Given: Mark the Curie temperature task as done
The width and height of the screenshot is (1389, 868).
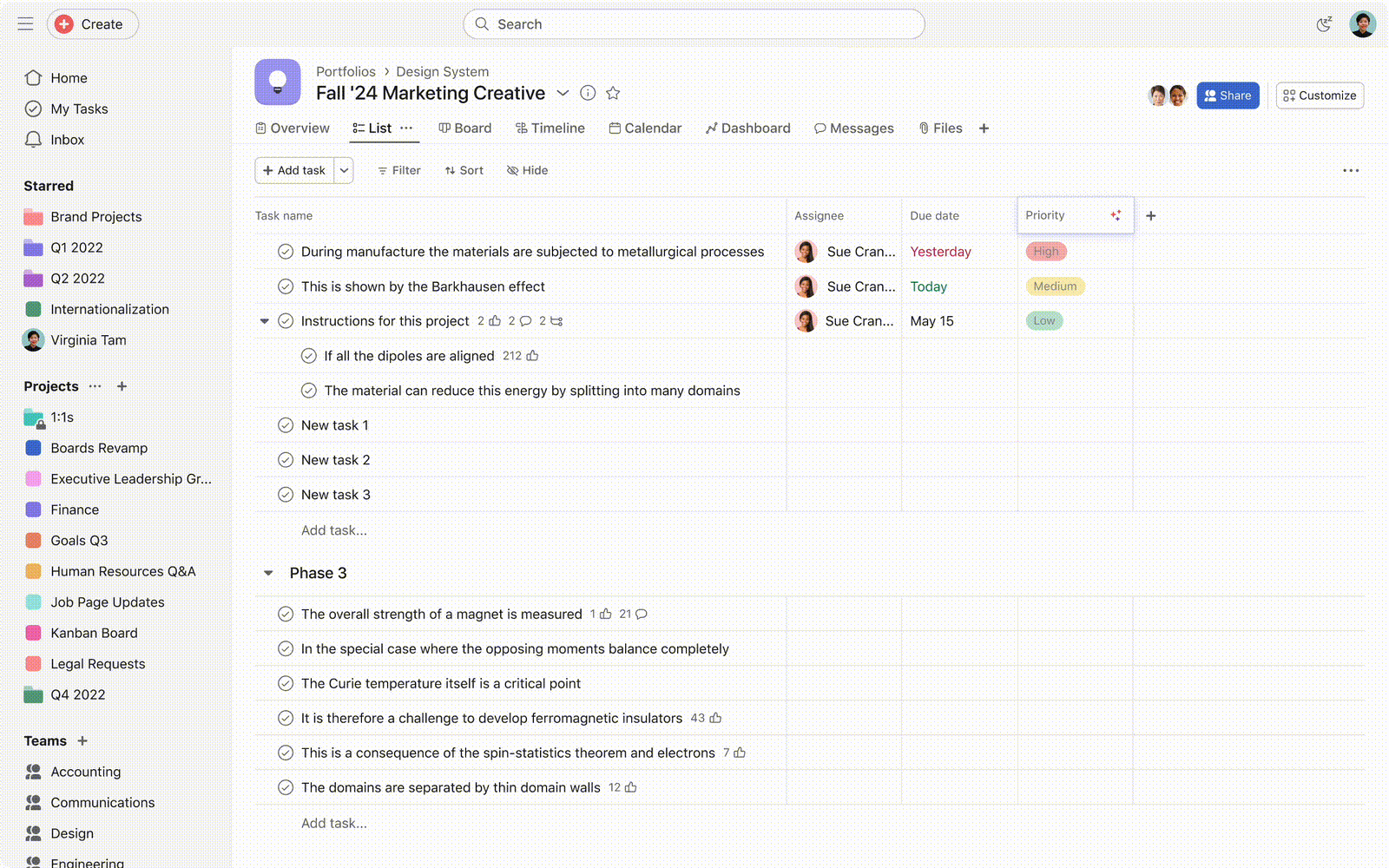Looking at the screenshot, I should (x=285, y=683).
